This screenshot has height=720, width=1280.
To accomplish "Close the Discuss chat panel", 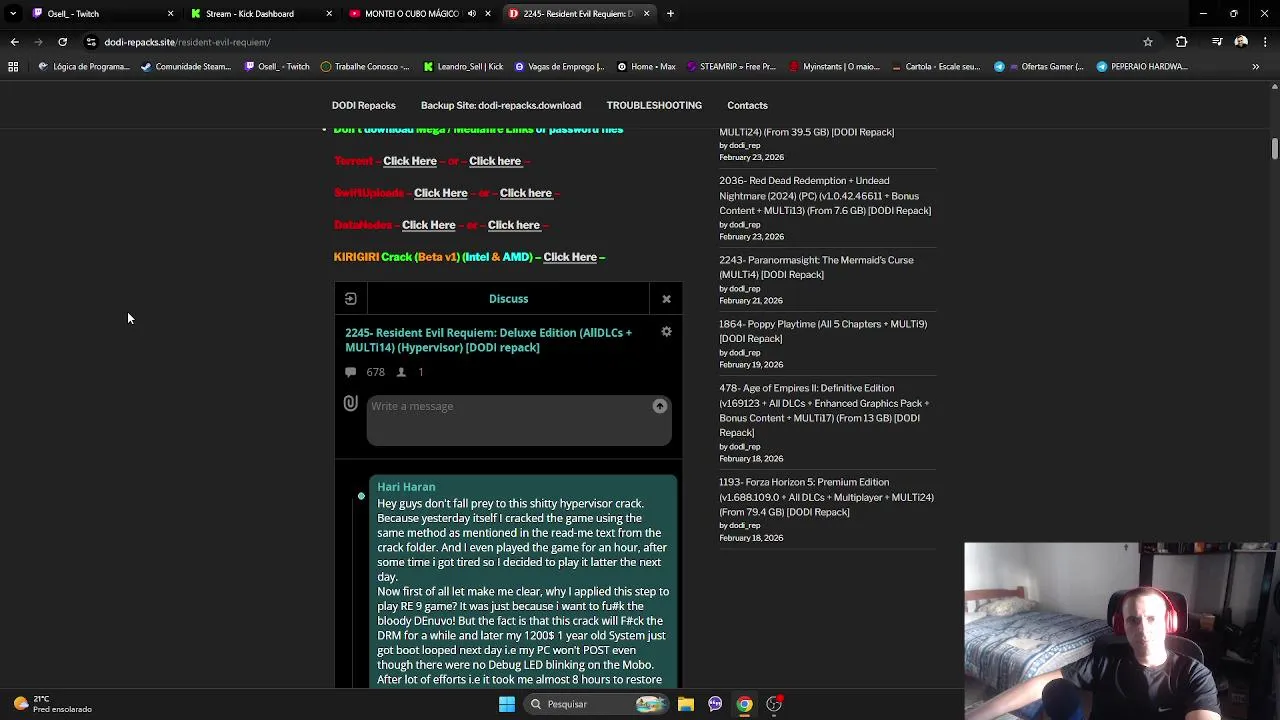I will click(666, 298).
